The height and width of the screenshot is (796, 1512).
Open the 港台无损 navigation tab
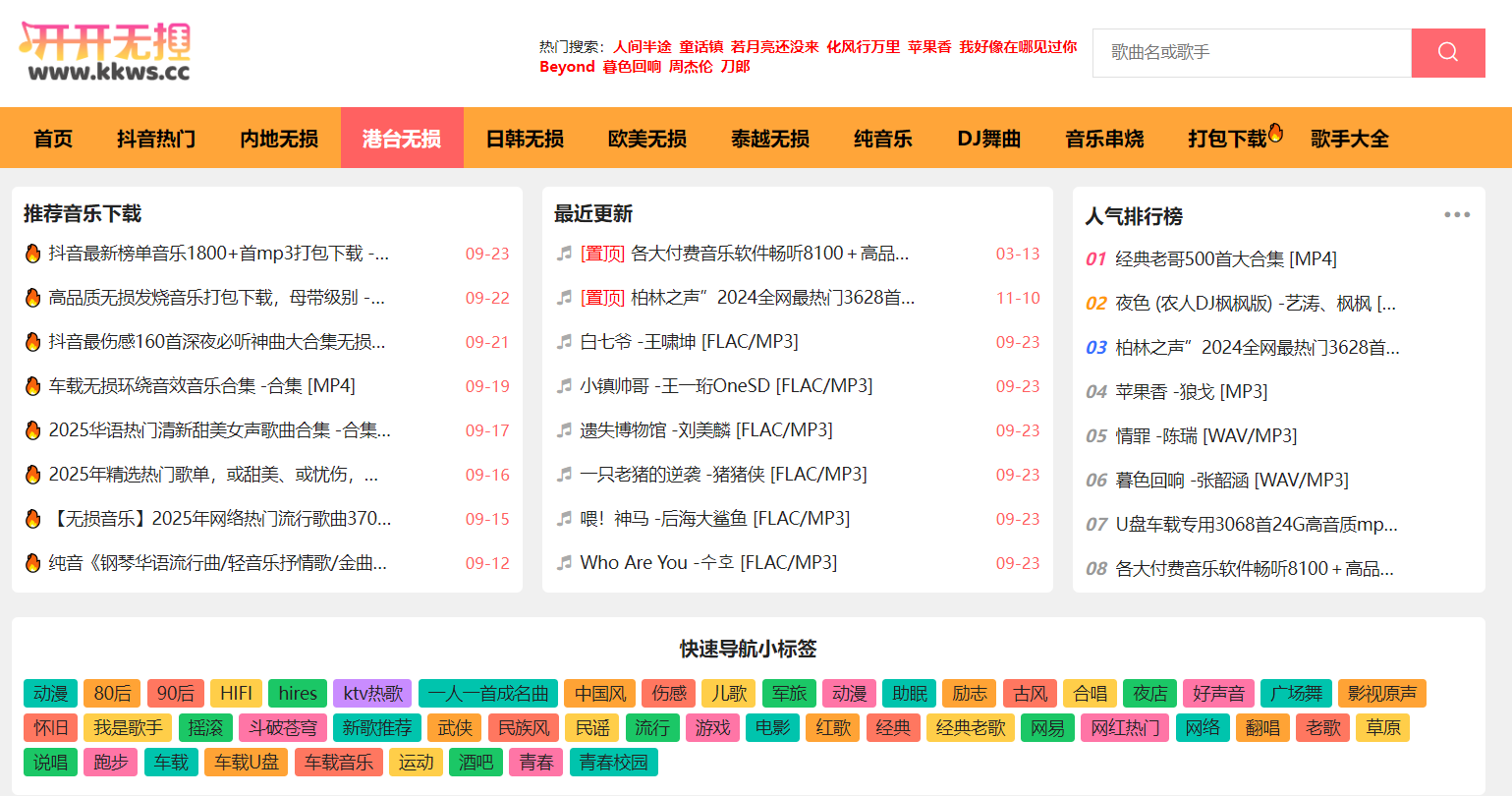tap(401, 139)
